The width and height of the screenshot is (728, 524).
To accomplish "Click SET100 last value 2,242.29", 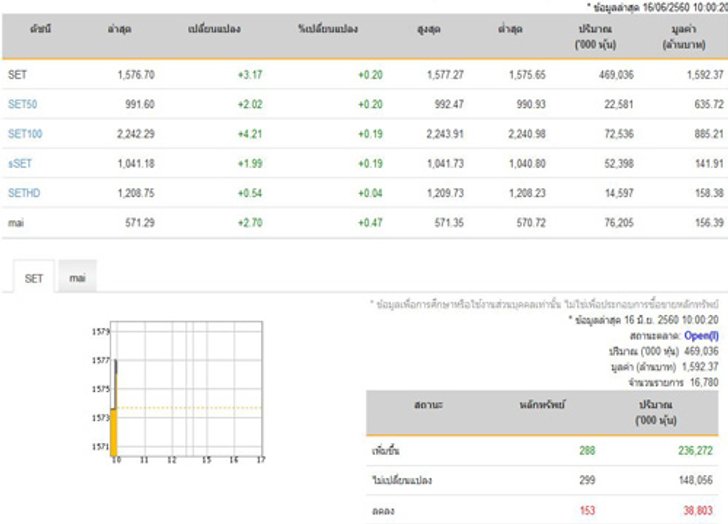I will (136, 134).
